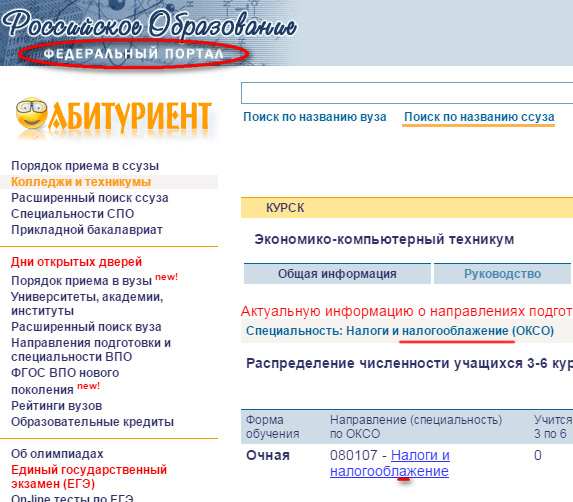Select Поиск по названию вуза tab
Image resolution: width=573 pixels, height=502 pixels.
(315, 117)
